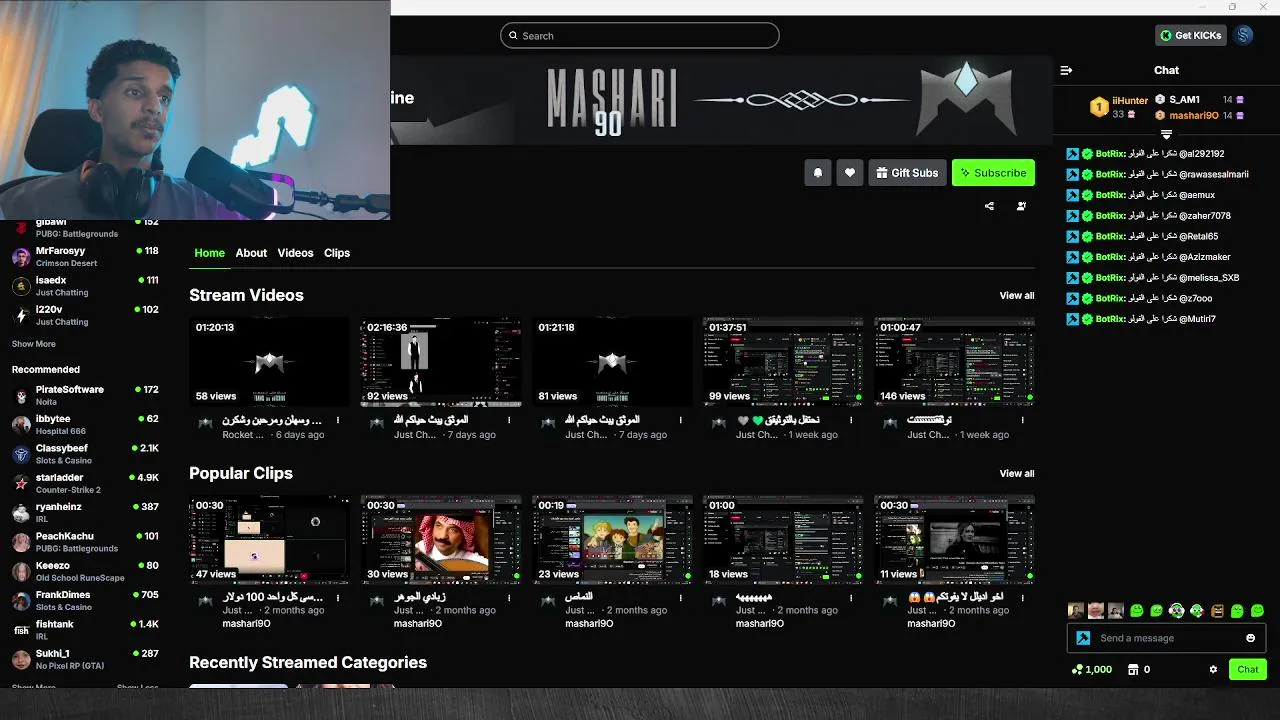The height and width of the screenshot is (720, 1280).
Task: Open Classybeef avatar in sidebar
Action: coord(21,455)
